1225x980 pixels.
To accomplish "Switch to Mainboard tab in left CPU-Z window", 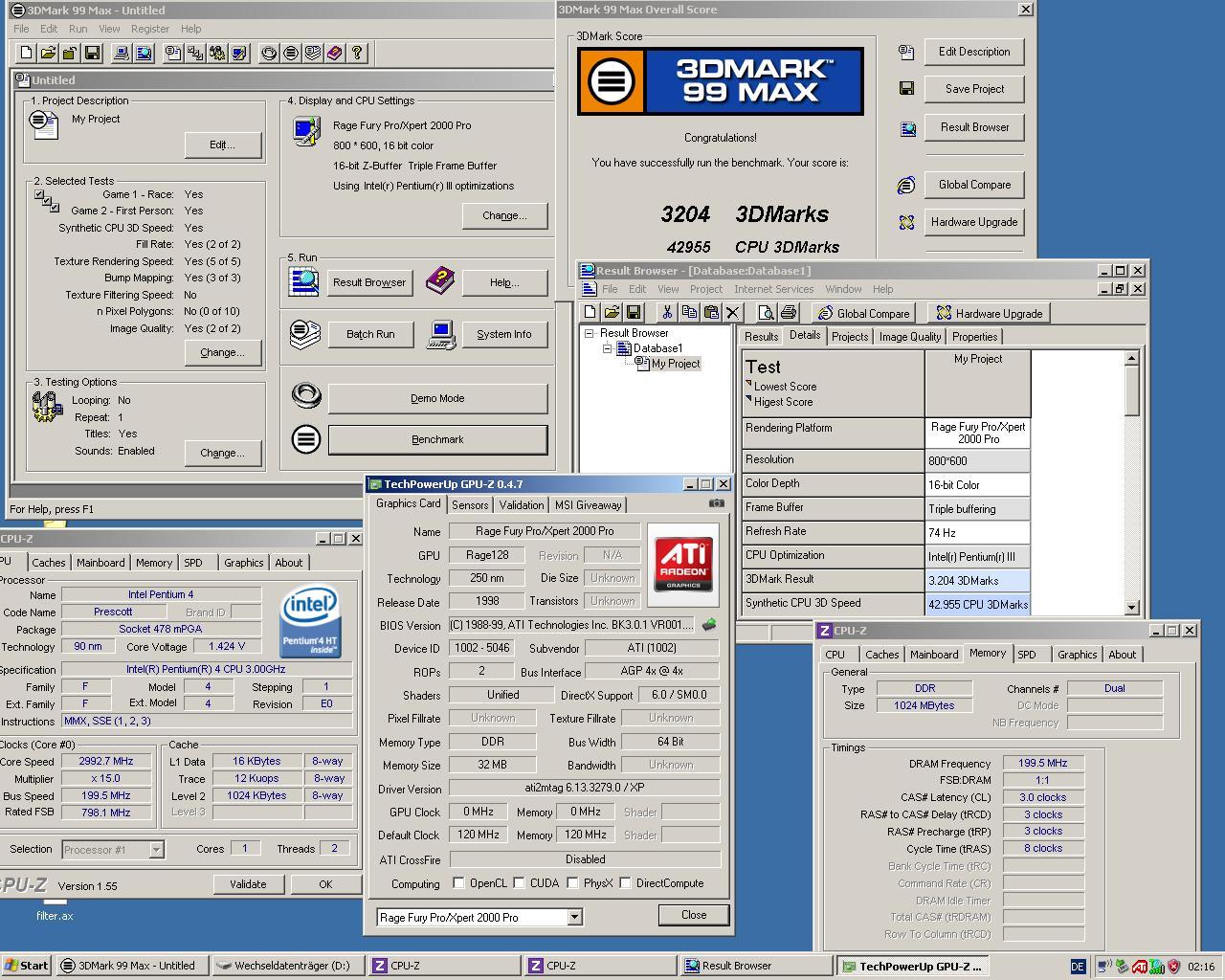I will pos(100,563).
